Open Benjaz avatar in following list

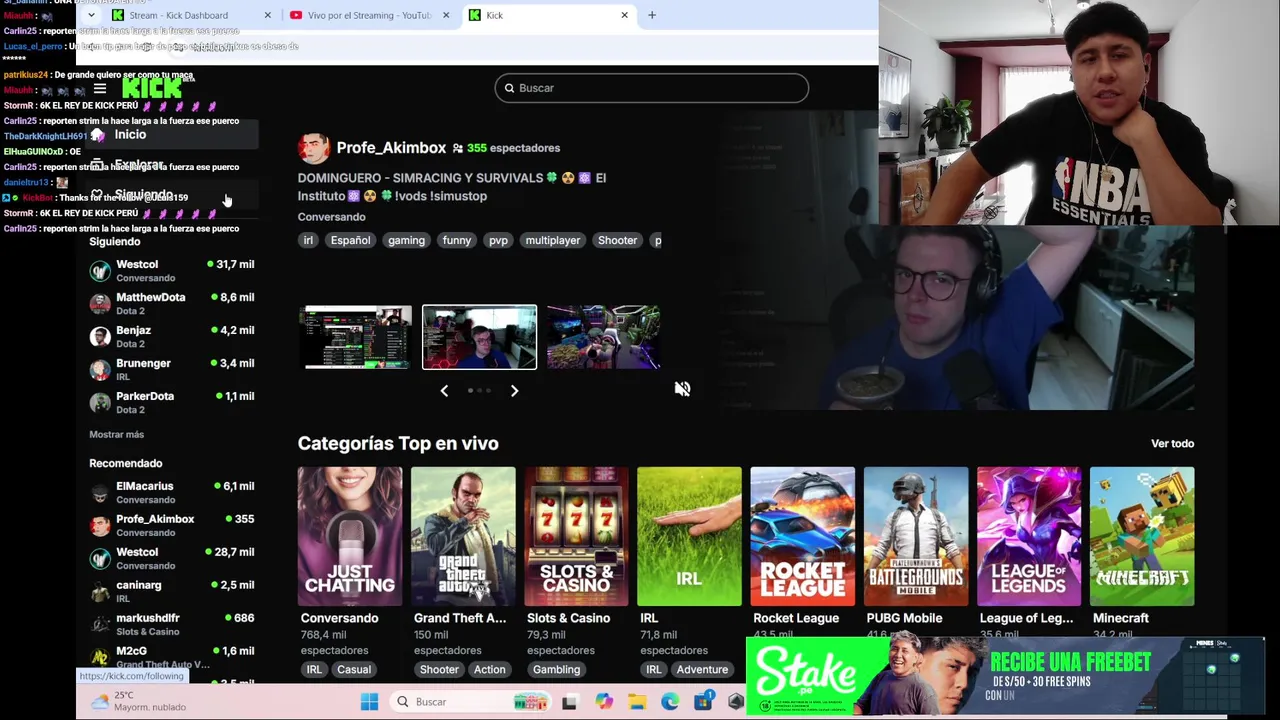coord(100,336)
